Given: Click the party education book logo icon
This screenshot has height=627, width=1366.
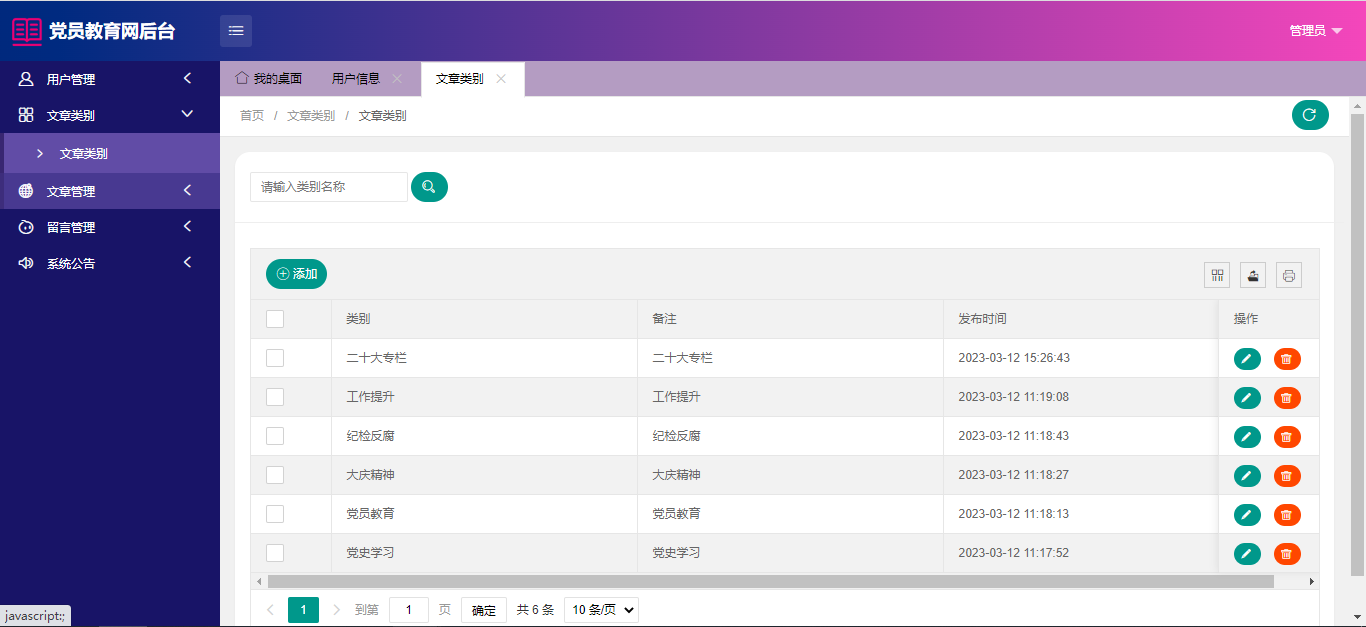Looking at the screenshot, I should [x=27, y=31].
